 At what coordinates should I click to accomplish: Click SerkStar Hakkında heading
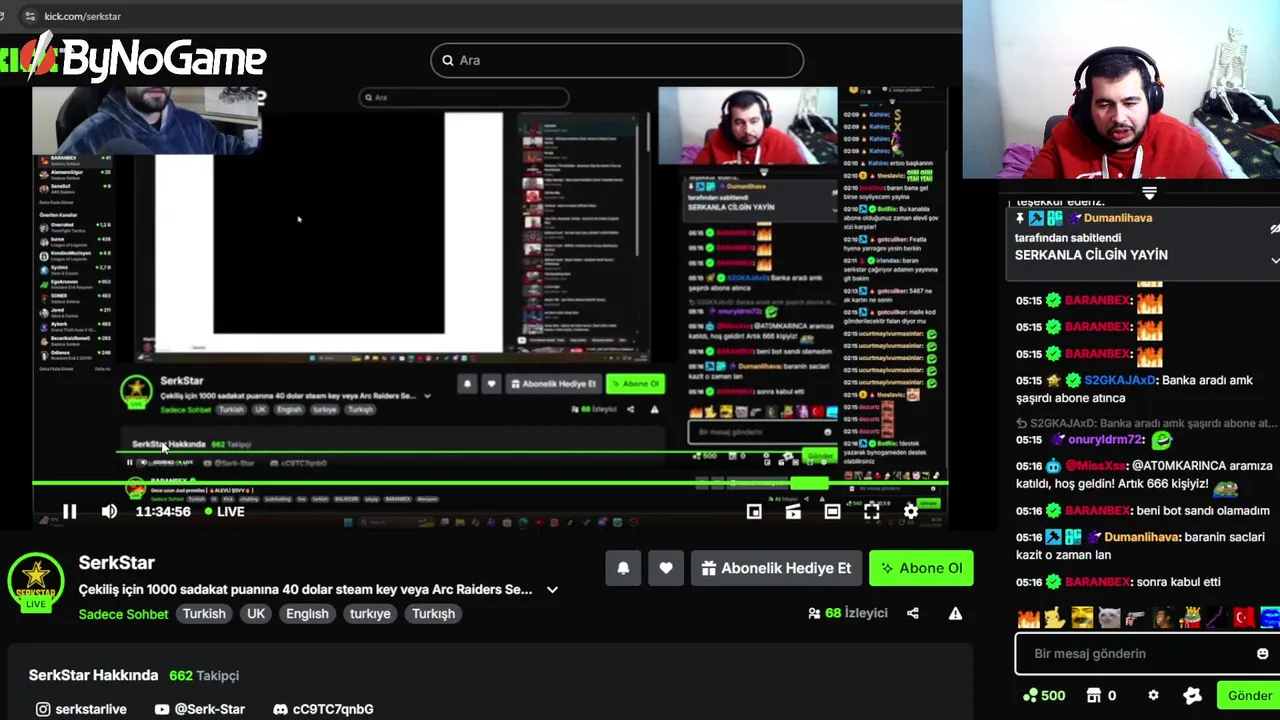(93, 675)
